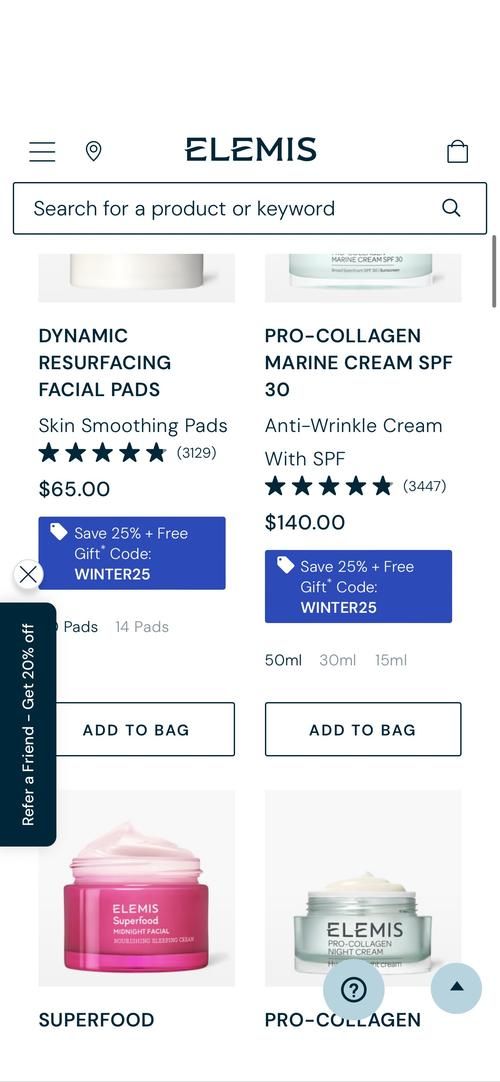Open Pro-Collagen Marine Cream SPF 30 title
500x1082 pixels.
pyautogui.click(x=359, y=362)
